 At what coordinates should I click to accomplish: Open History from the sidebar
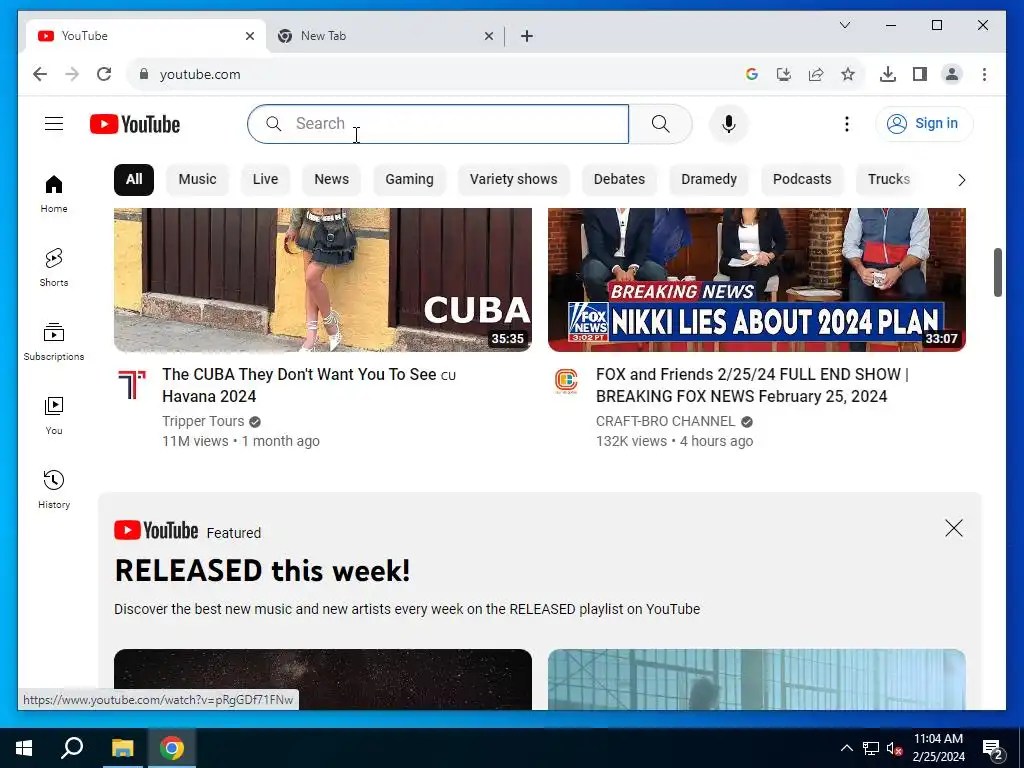click(54, 489)
